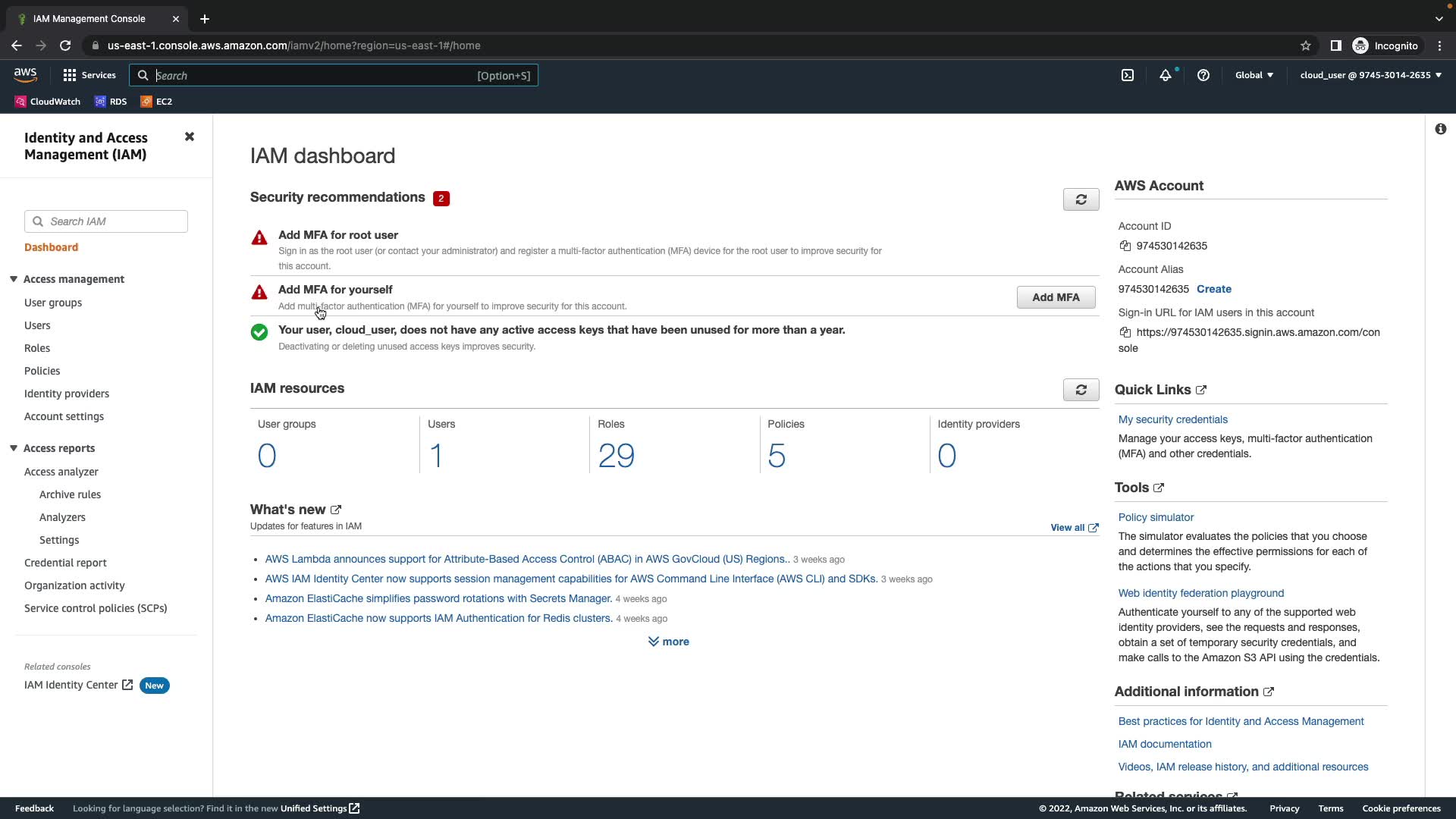Refresh the Security recommendations section
This screenshot has width=1456, height=819.
1081,199
